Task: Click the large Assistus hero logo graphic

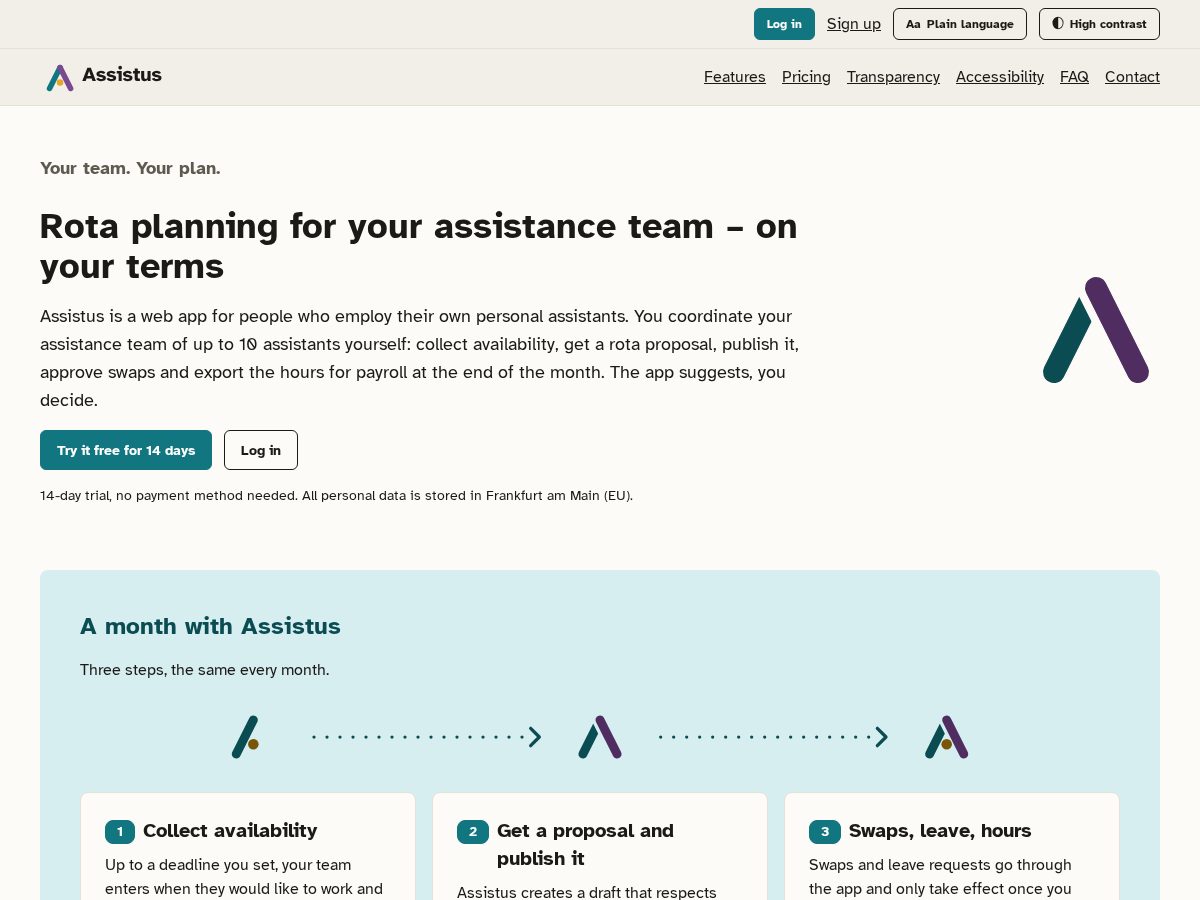Action: point(1096,330)
